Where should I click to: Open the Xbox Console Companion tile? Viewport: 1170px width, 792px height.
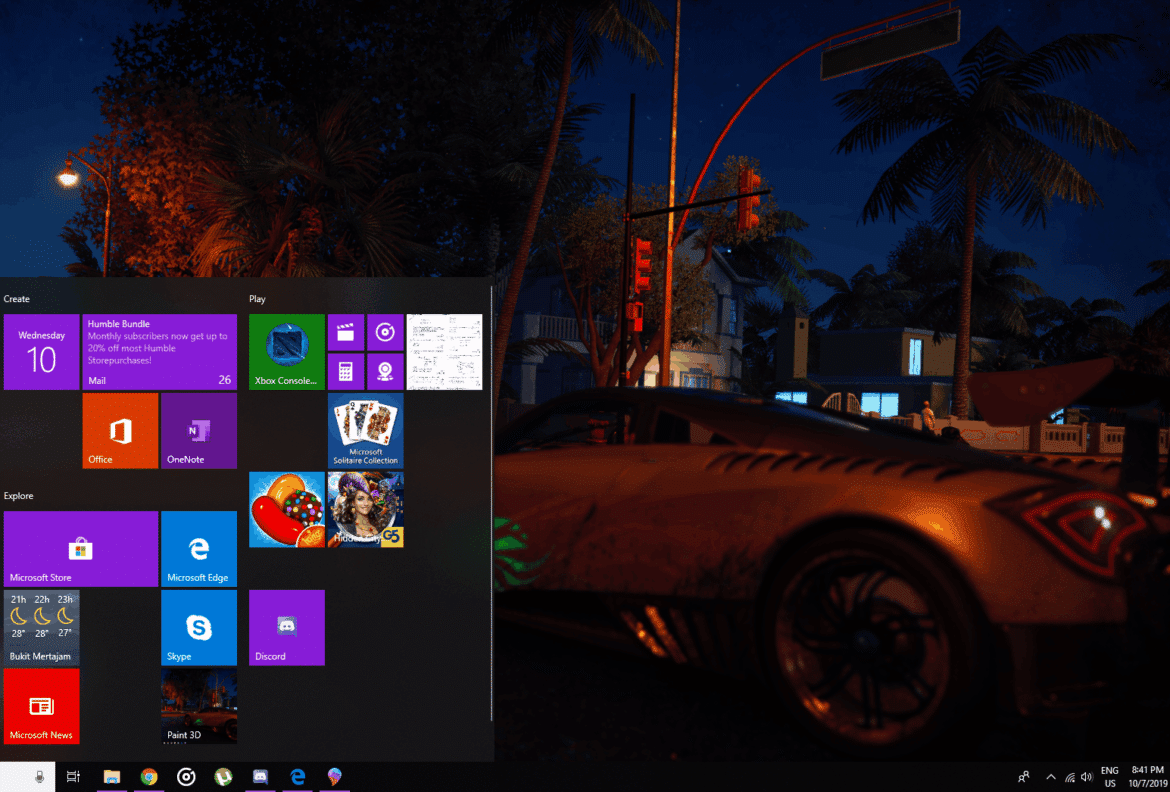(x=286, y=351)
